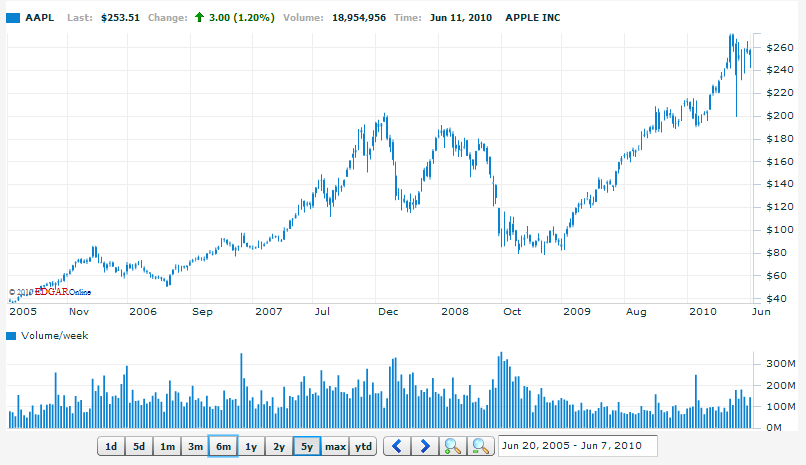Open the EDGAR Online copyright link
Viewport: 806px width, 465px height.
tap(50, 292)
